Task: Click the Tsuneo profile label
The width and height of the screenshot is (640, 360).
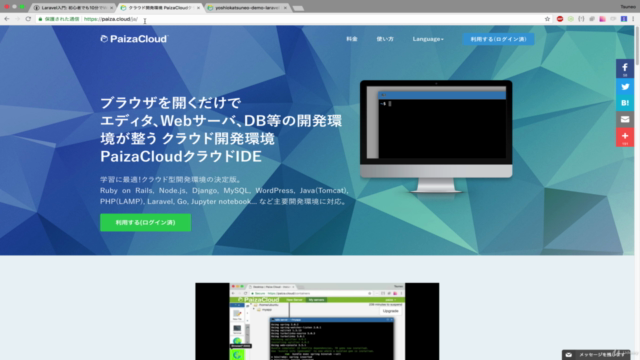Action: pos(628,7)
